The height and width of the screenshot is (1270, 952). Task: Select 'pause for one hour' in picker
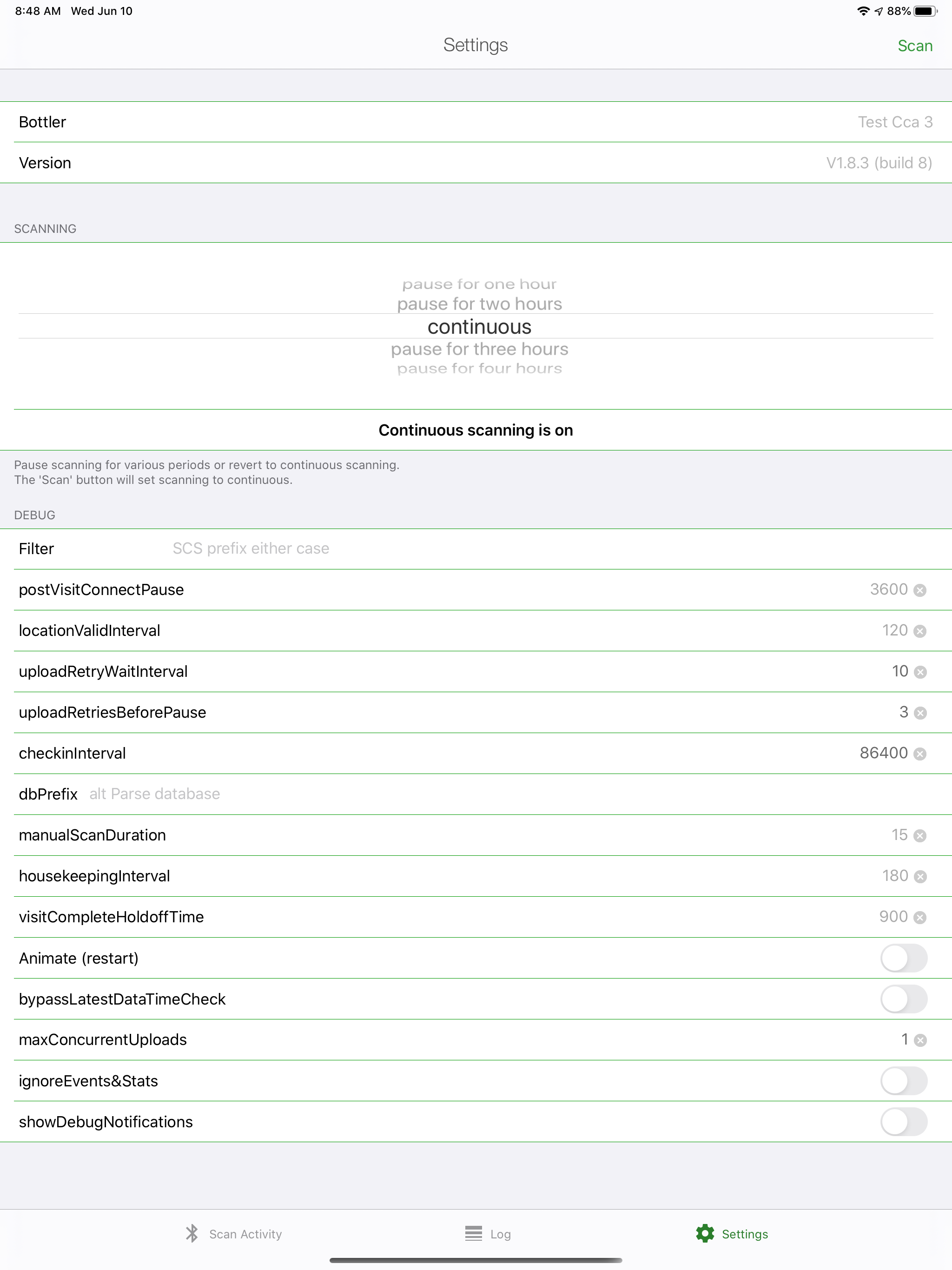pos(479,284)
